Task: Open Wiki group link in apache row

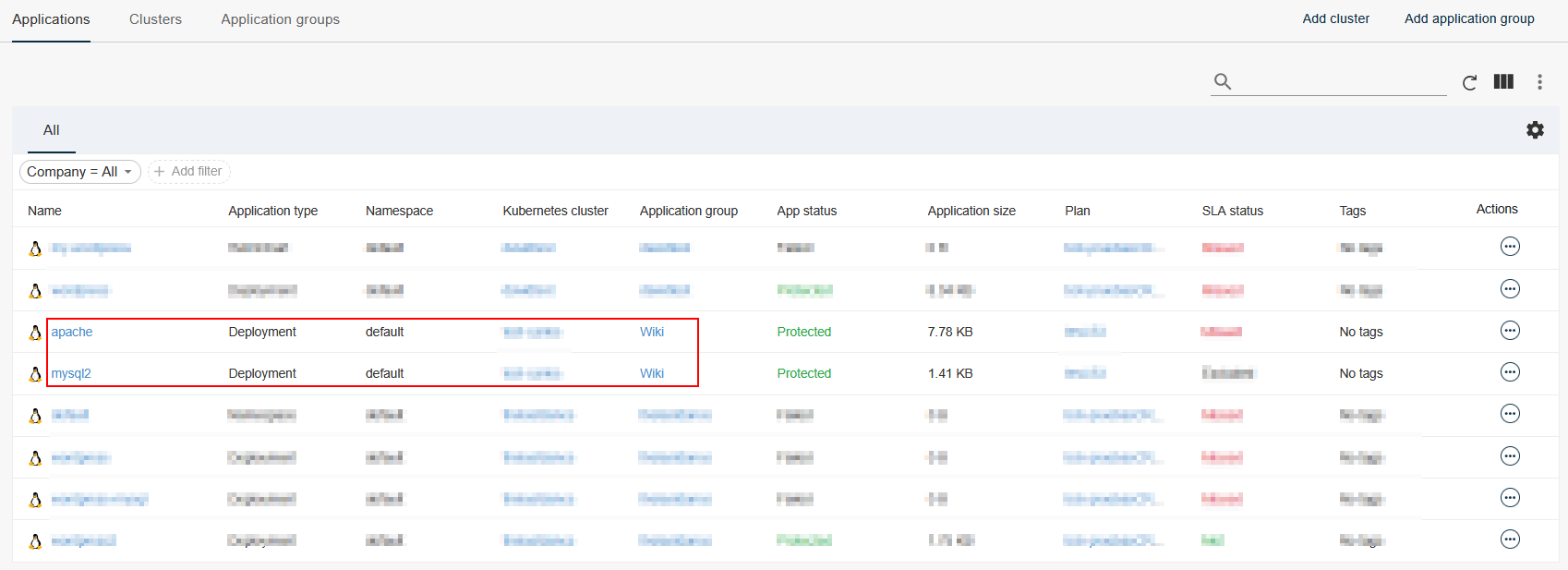Action: (x=651, y=332)
